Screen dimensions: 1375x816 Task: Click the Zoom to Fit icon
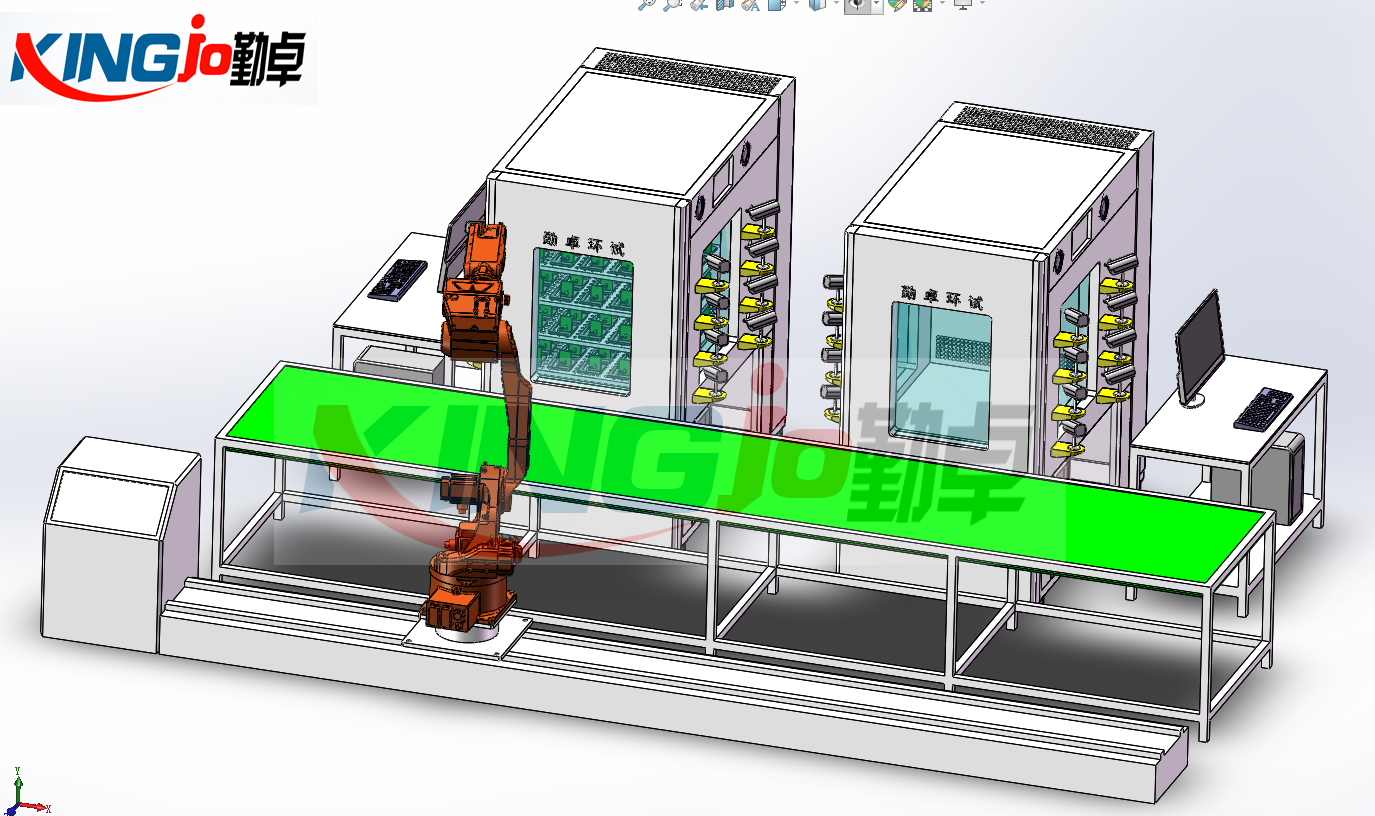646,4
